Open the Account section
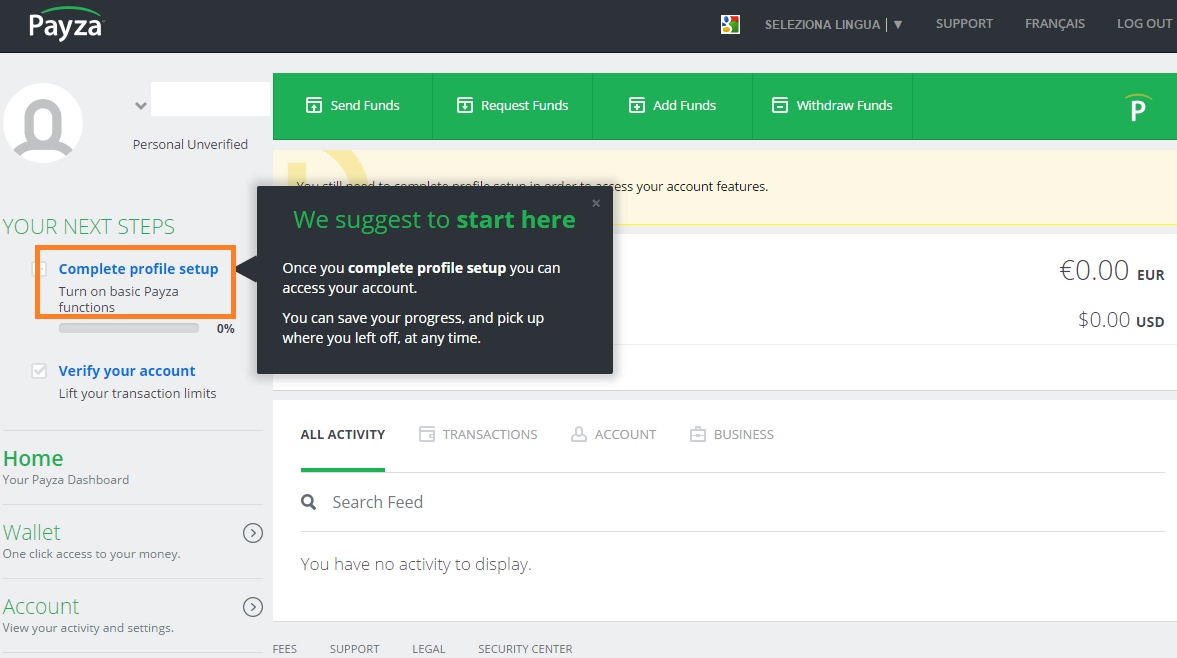1177x658 pixels. [41, 606]
